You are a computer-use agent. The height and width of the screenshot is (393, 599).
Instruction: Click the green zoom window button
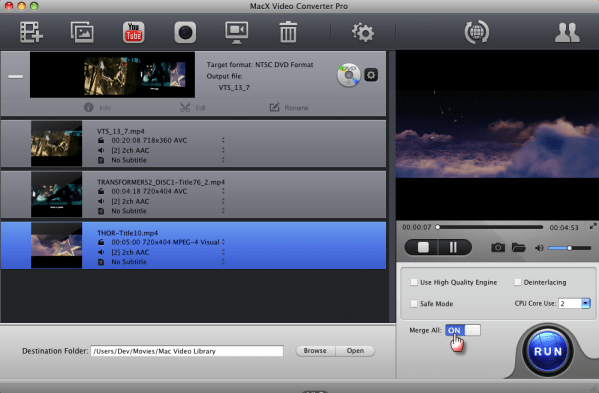coord(34,6)
